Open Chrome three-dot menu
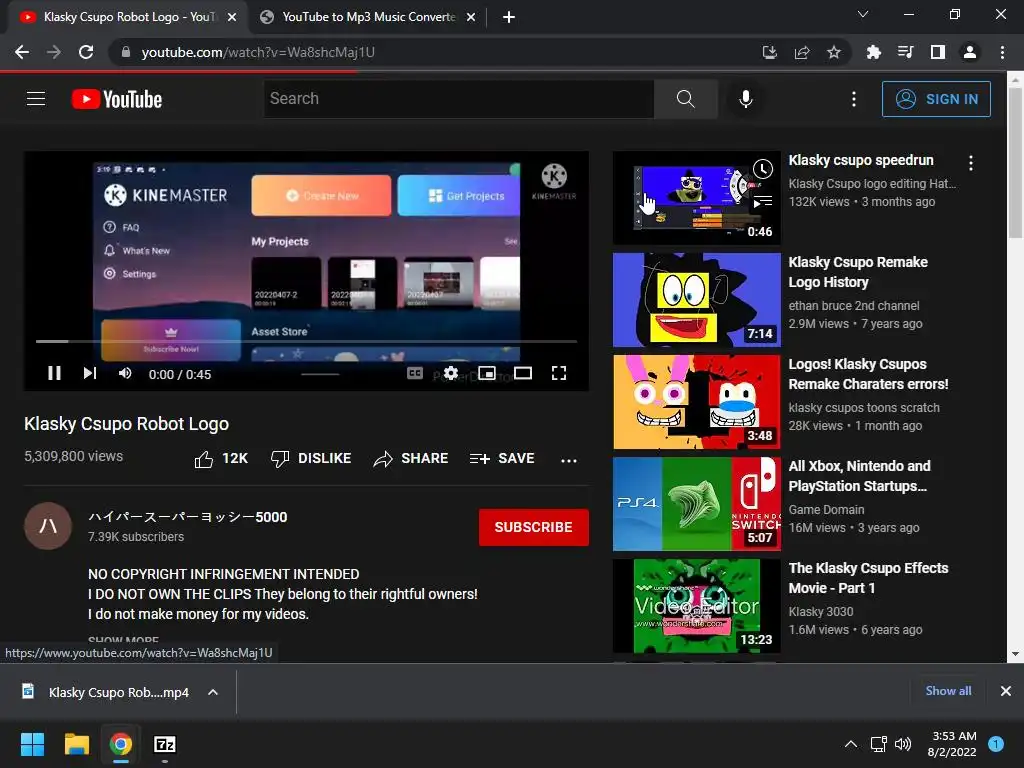Image resolution: width=1024 pixels, height=768 pixels. [1002, 52]
